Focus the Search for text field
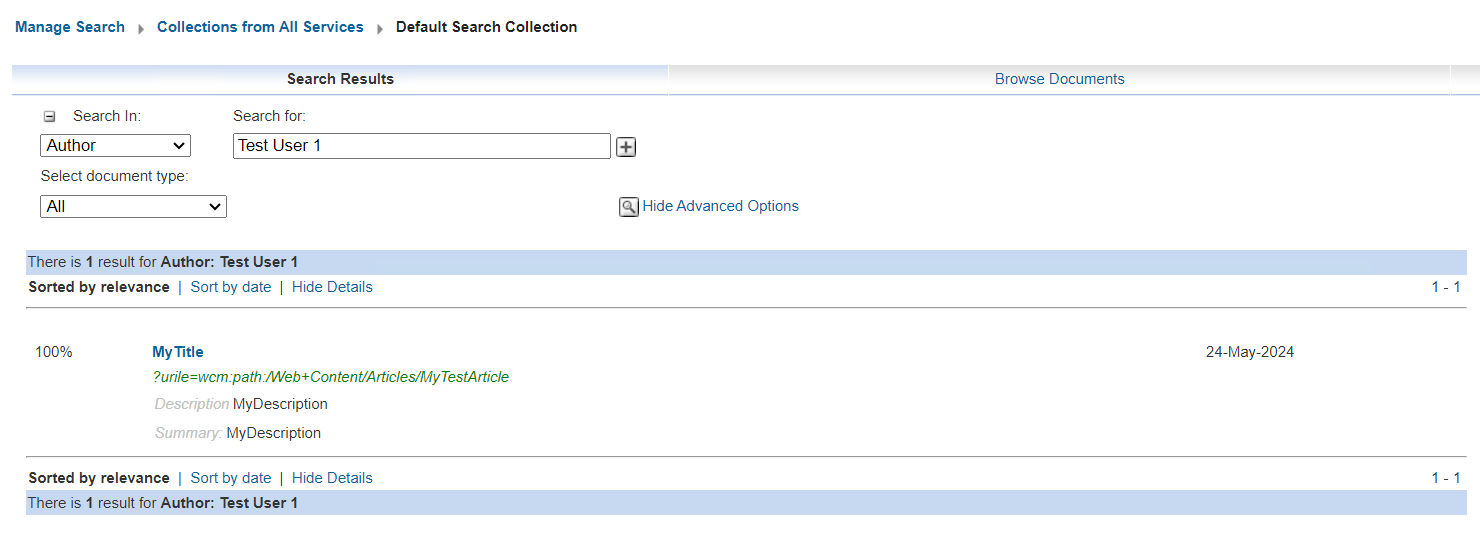The height and width of the screenshot is (534, 1480). pyautogui.click(x=421, y=145)
